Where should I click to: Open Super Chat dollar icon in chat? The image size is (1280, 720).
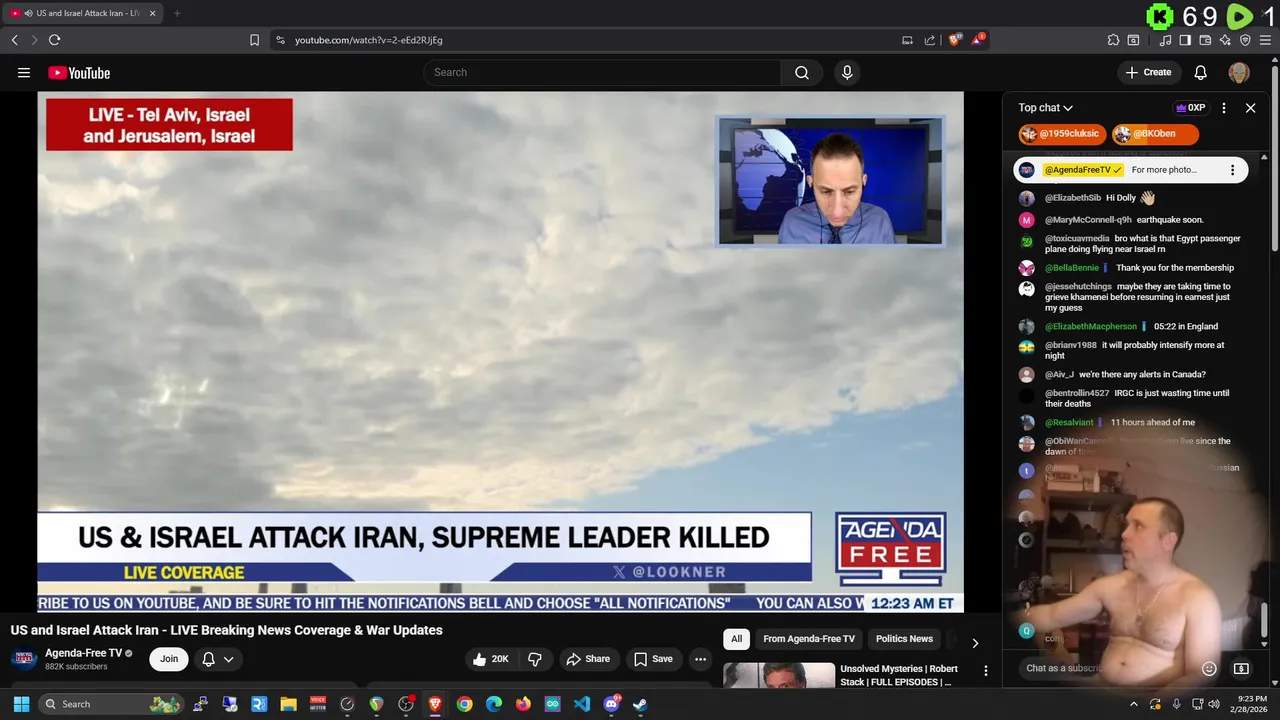1241,669
